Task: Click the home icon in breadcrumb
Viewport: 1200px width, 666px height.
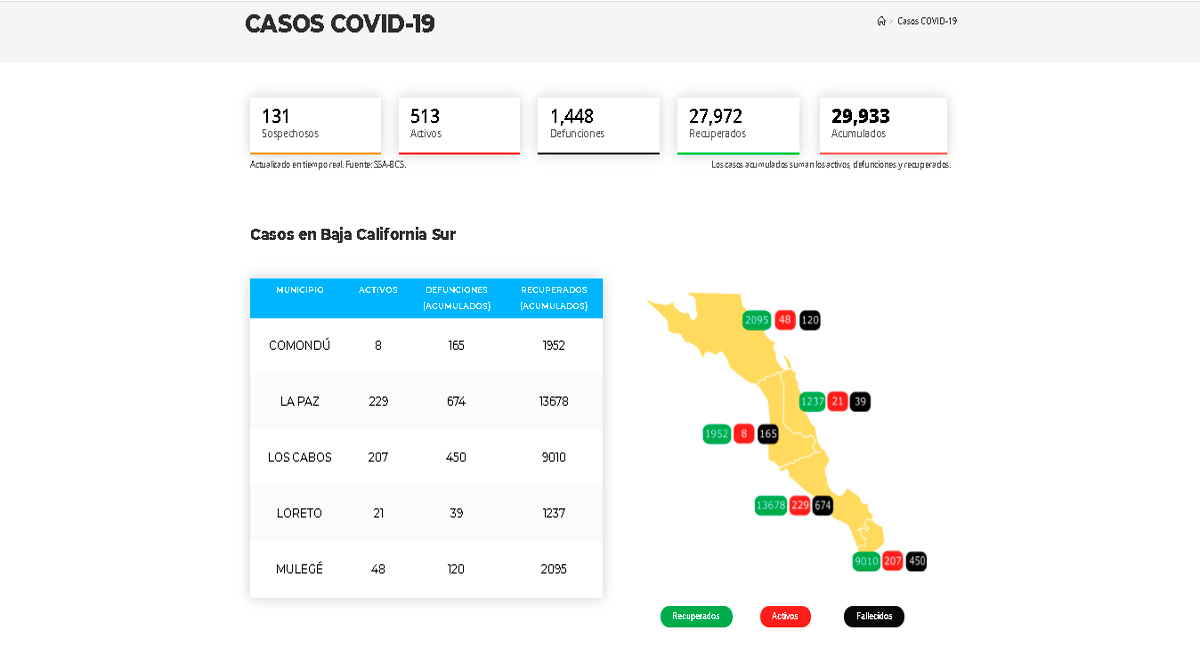Action: click(881, 21)
